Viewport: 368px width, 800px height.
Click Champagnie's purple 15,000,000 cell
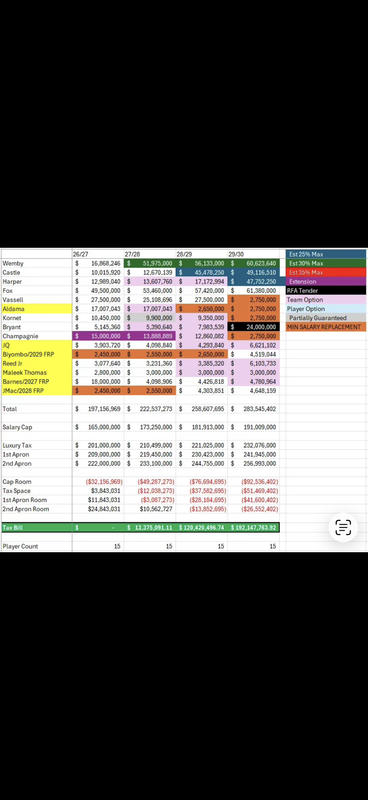click(98, 336)
